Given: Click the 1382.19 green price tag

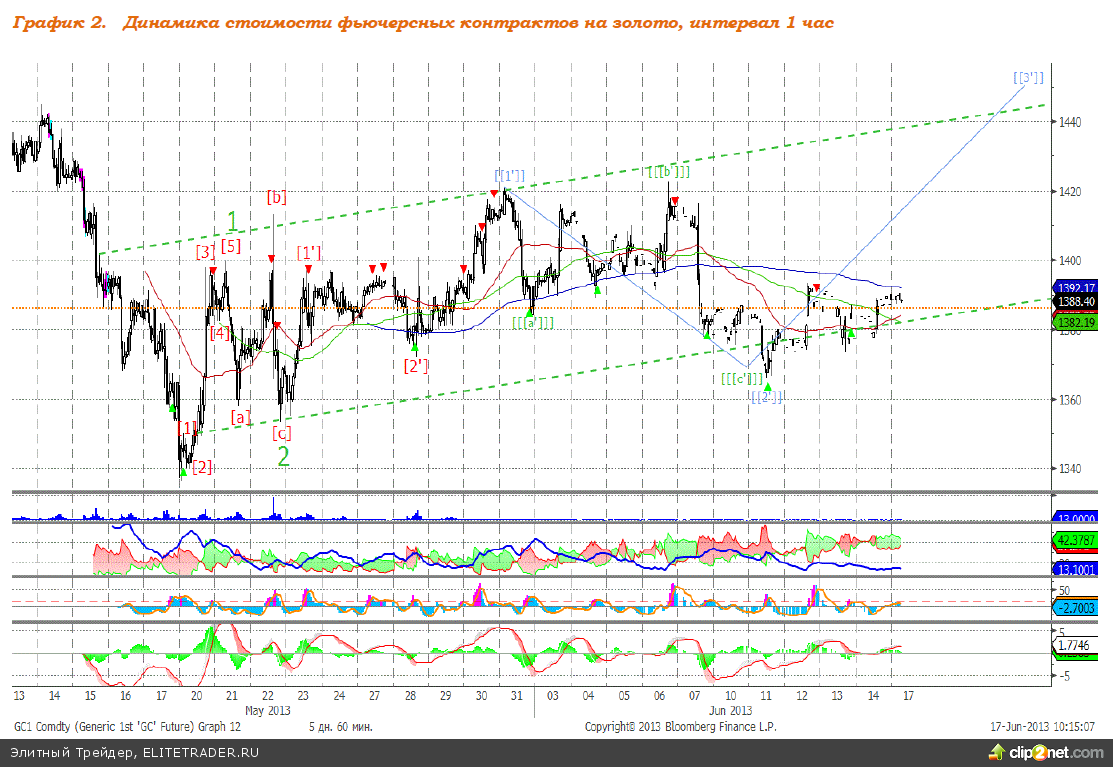Looking at the screenshot, I should tap(1076, 322).
